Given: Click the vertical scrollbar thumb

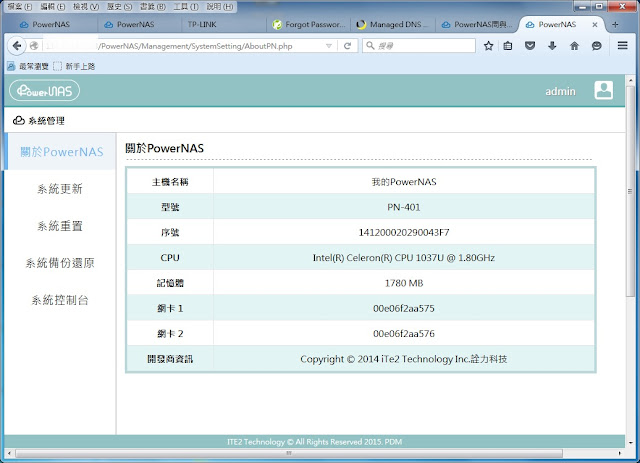Looking at the screenshot, I should point(630,191).
